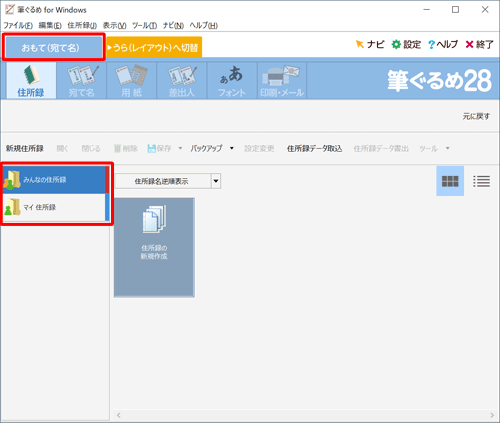Open the ツール(T) menu in menu bar

click(x=144, y=25)
